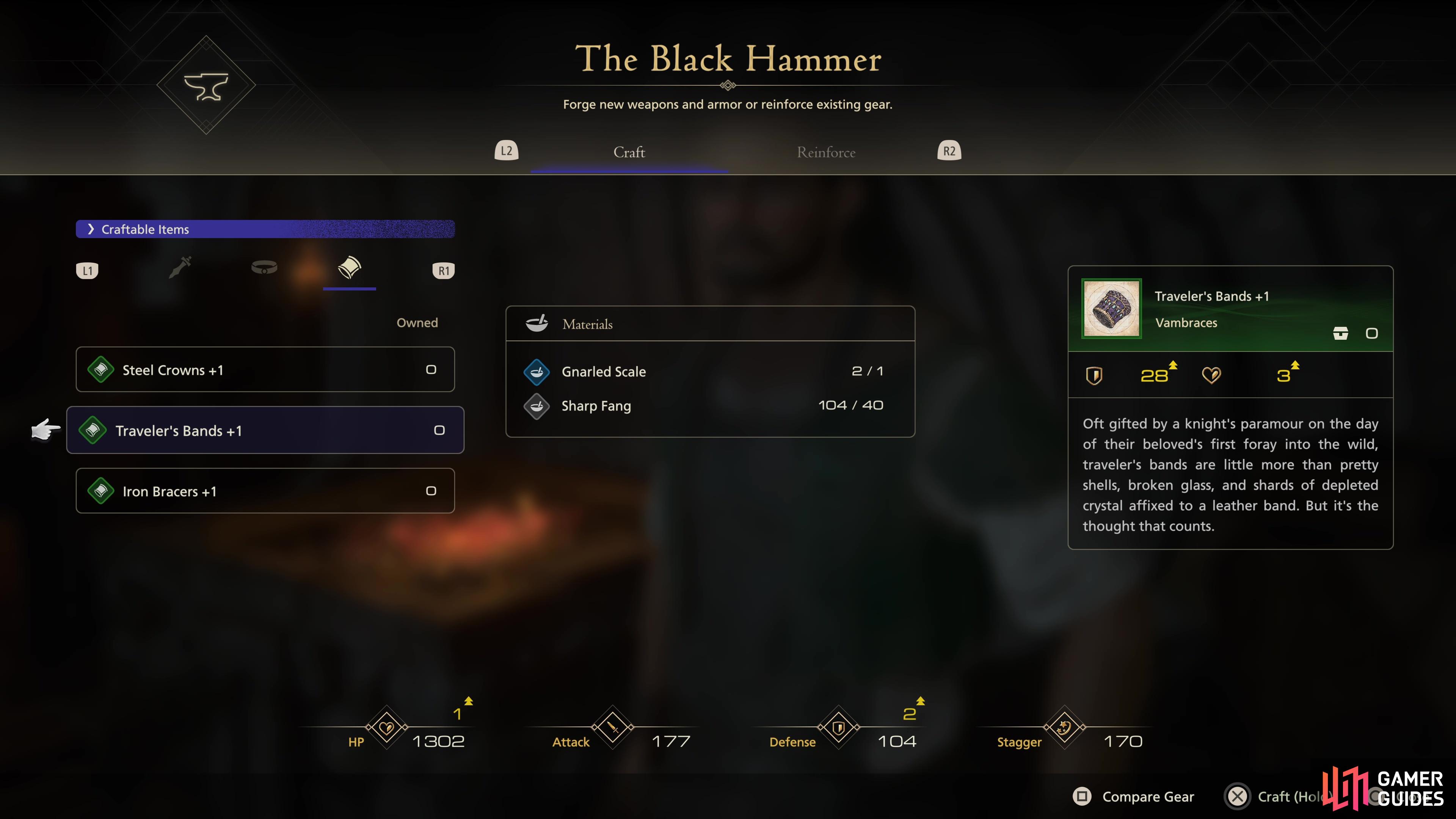Click the Stagger stat icon

(1064, 728)
